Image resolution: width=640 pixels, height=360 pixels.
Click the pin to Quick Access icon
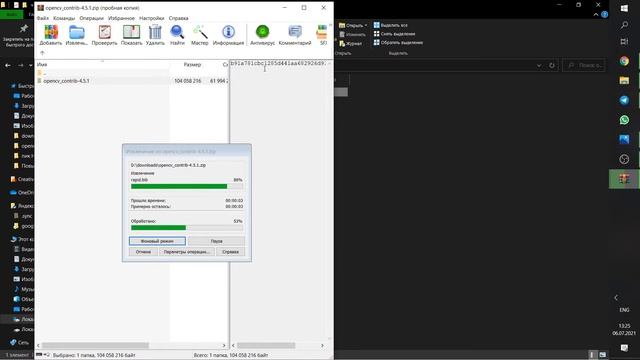23,29
